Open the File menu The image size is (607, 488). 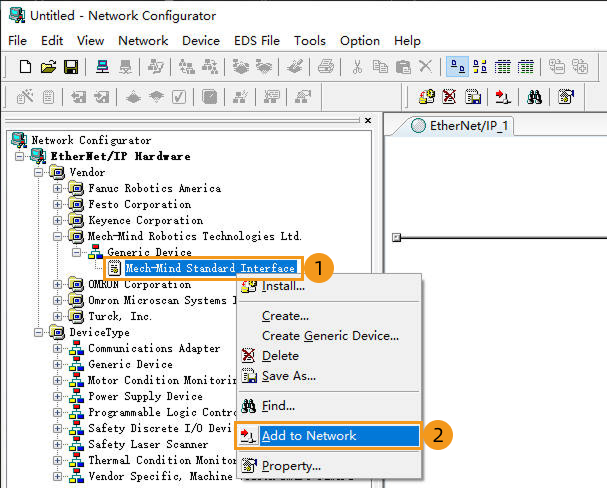point(17,41)
